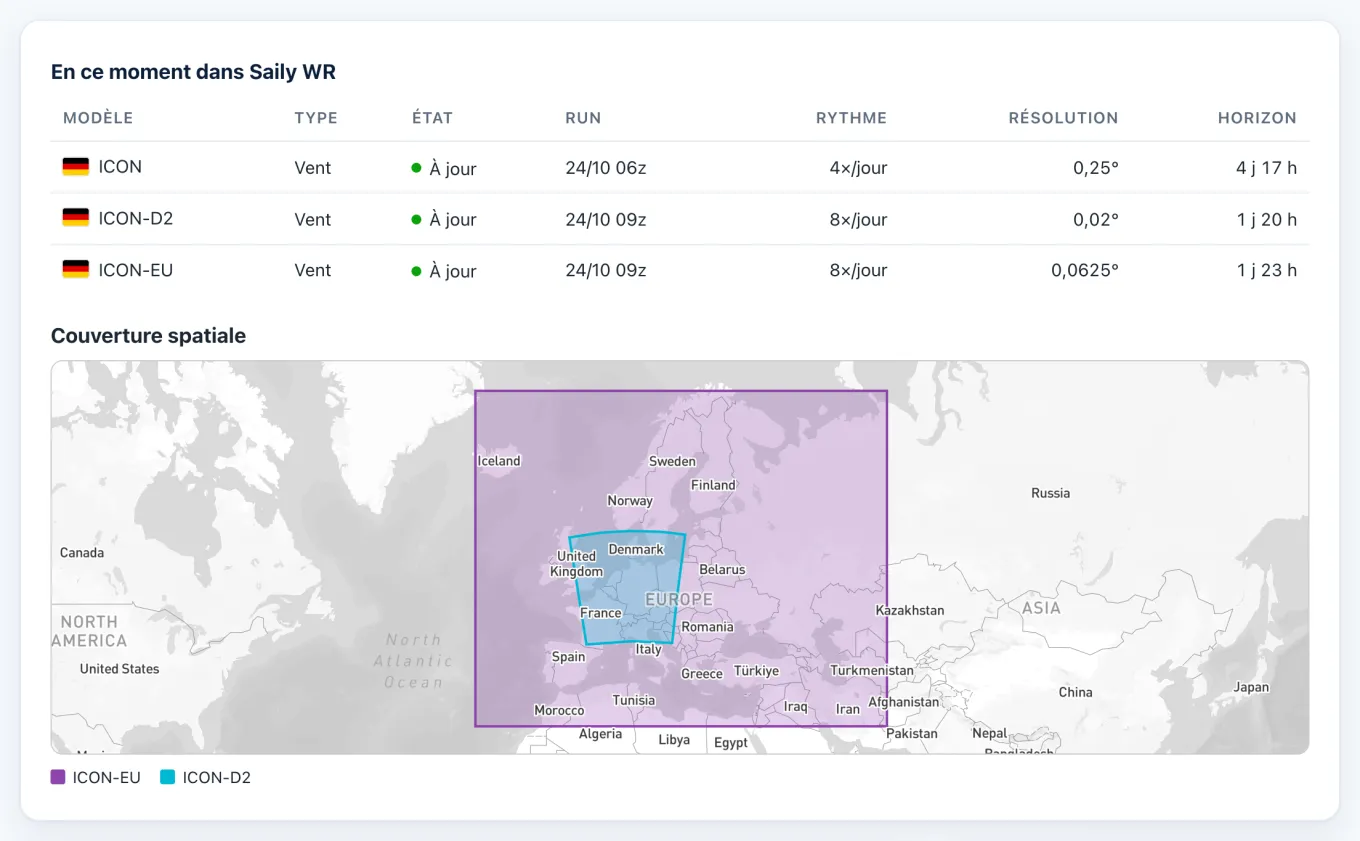Click the France label on the map
Viewport: 1360px width, 841px height.
pyautogui.click(x=601, y=613)
